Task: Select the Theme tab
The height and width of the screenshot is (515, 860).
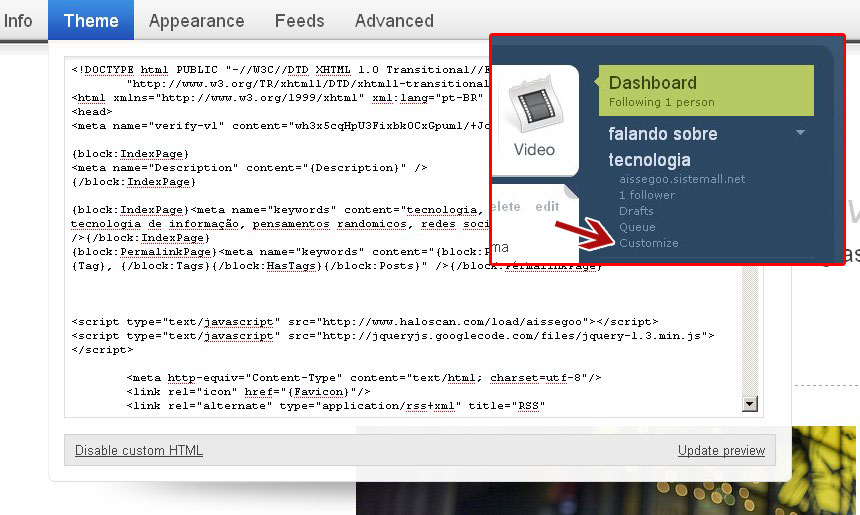Action: (91, 20)
